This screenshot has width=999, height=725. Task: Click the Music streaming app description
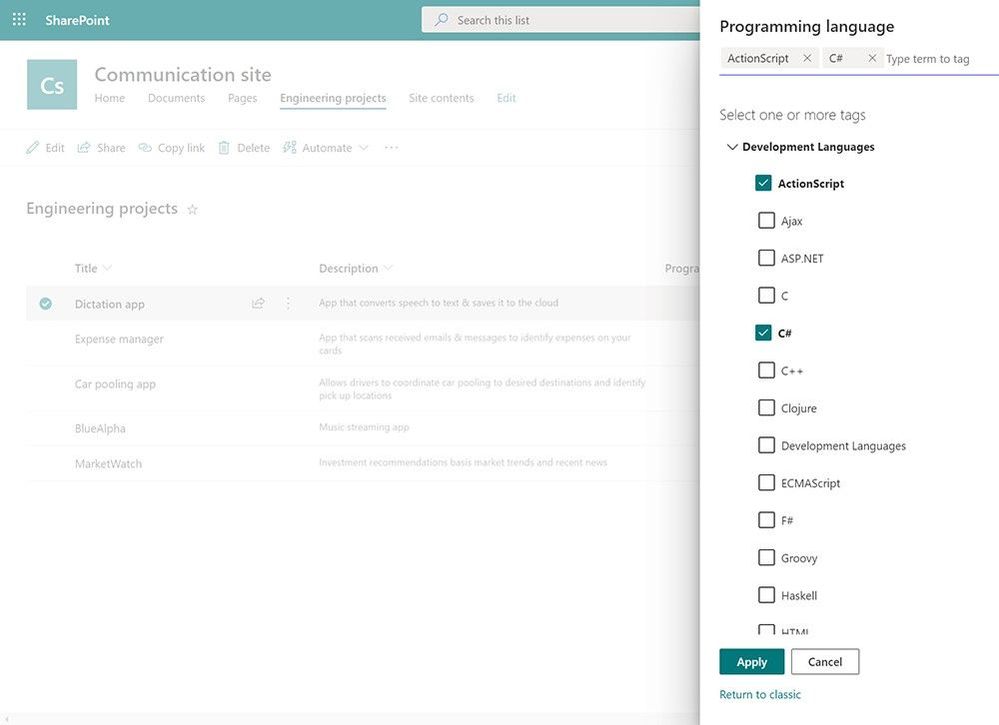[364, 427]
